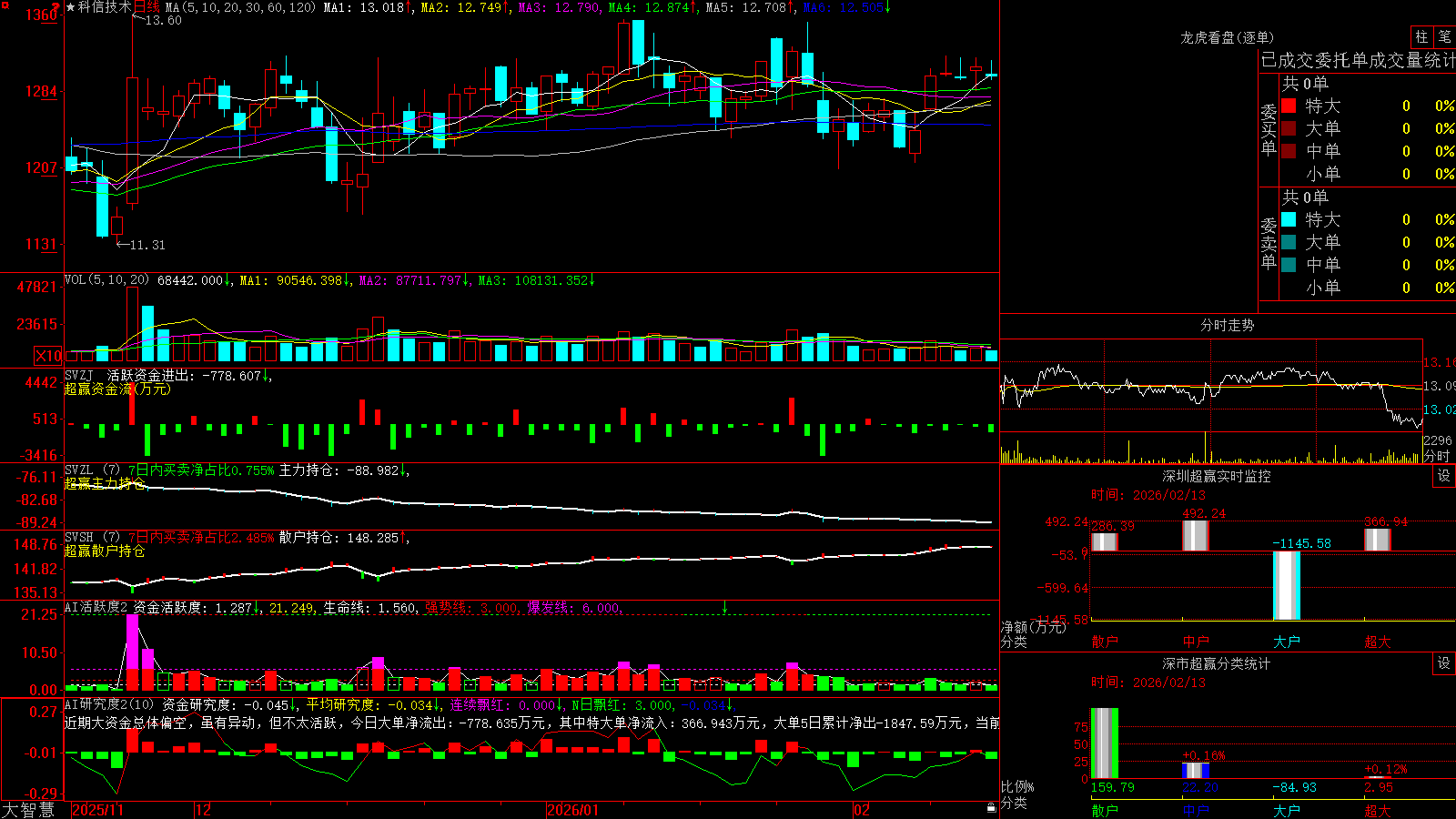Click 超赢资金流(万元) label

[117, 389]
